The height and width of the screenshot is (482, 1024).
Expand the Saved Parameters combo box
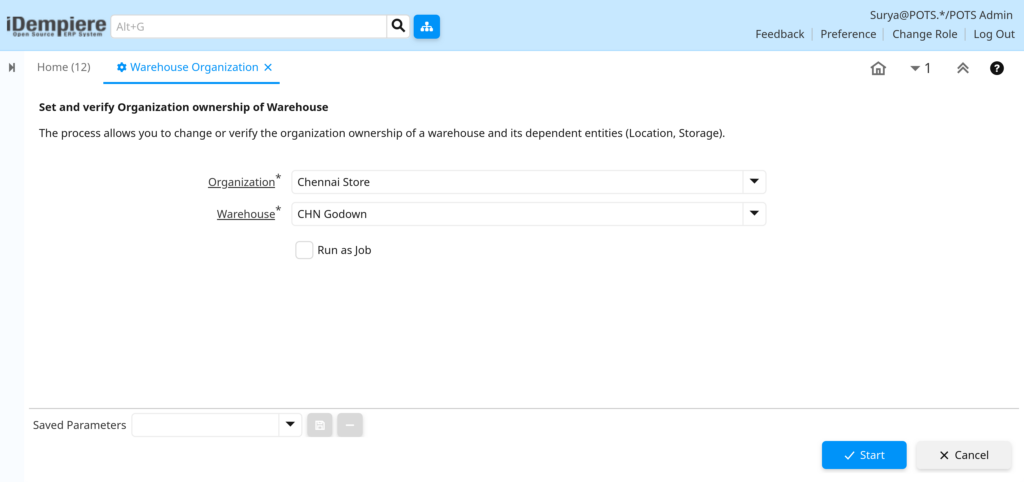tap(290, 425)
